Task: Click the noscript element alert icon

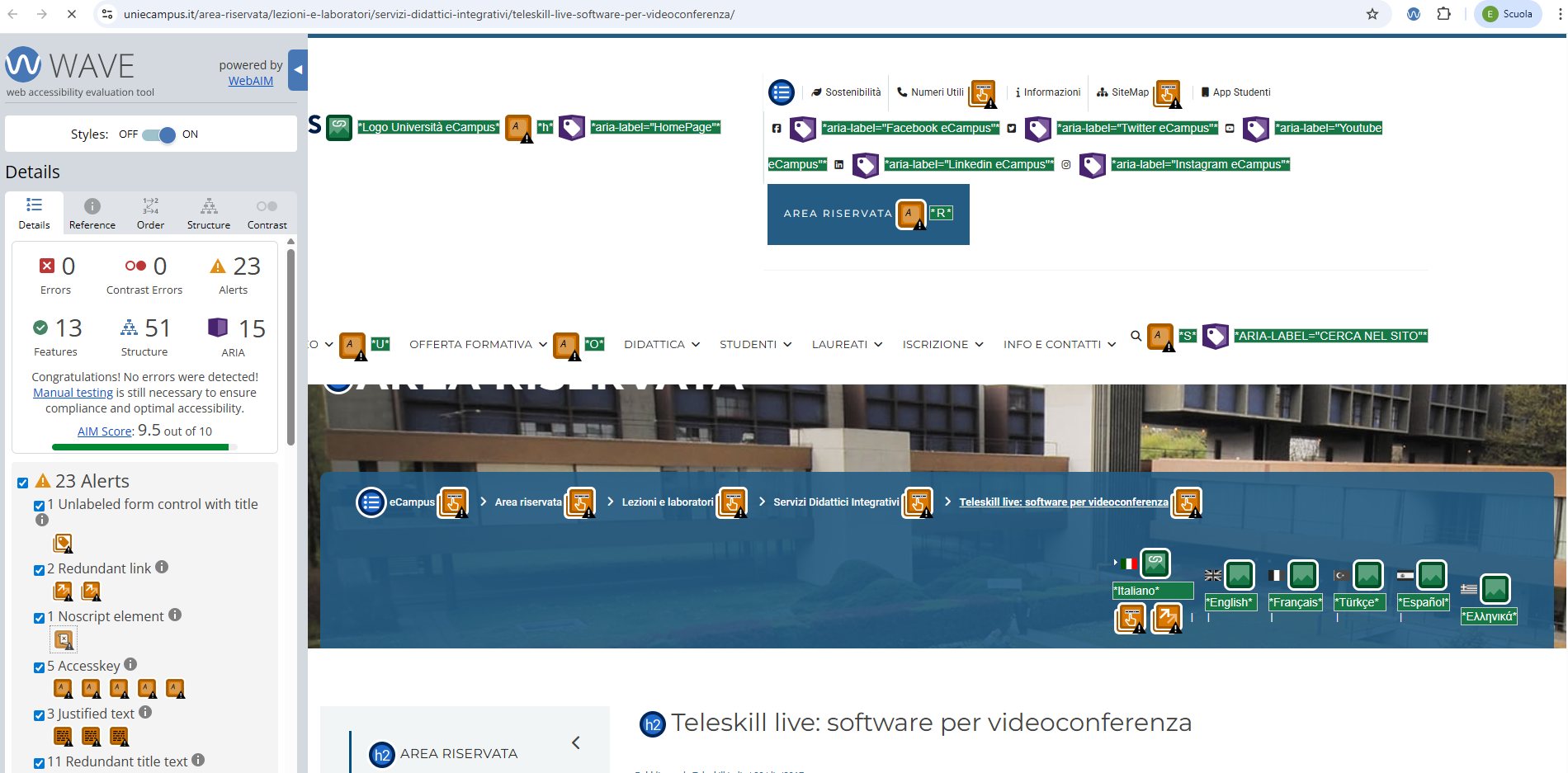Action: click(64, 639)
